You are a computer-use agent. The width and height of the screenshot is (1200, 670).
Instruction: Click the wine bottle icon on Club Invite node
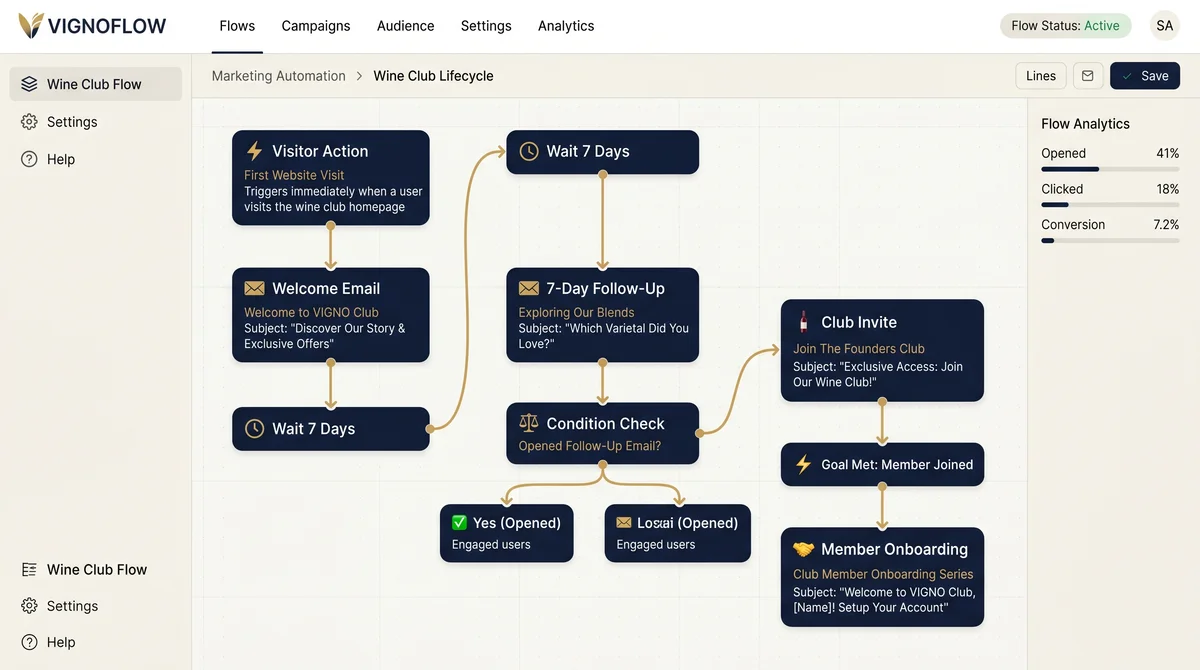[x=803, y=322]
